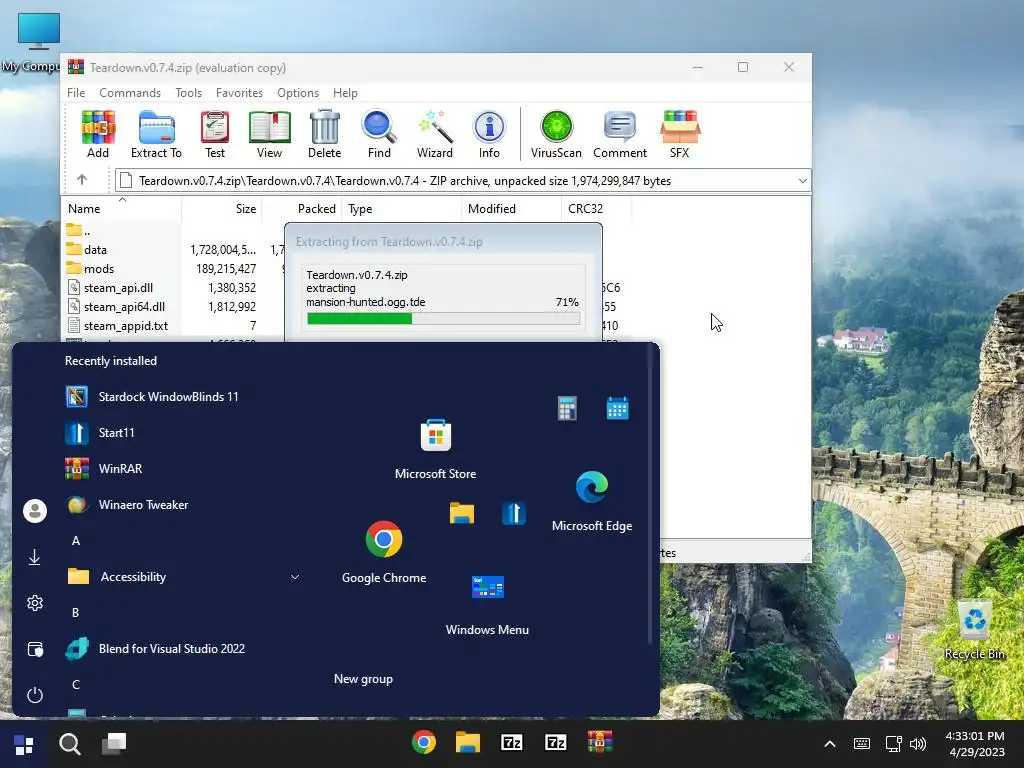Show hidden system tray icons
The image size is (1024, 768).
pos(829,743)
